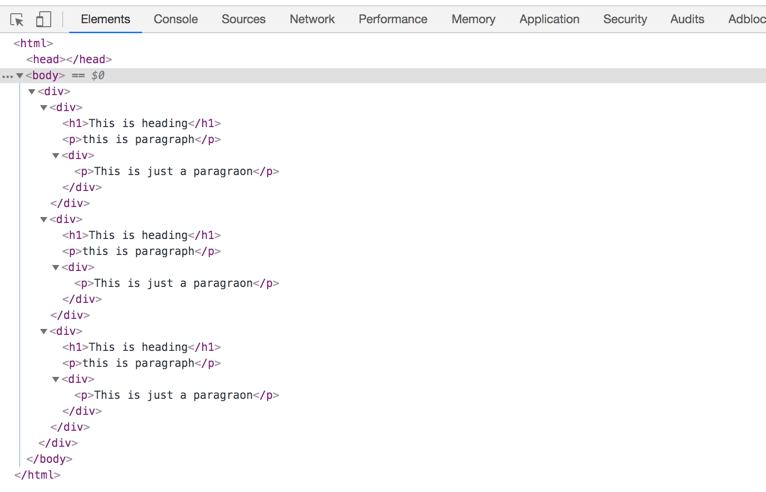This screenshot has height=492, width=766.
Task: Open the Memory tab
Action: tap(473, 19)
